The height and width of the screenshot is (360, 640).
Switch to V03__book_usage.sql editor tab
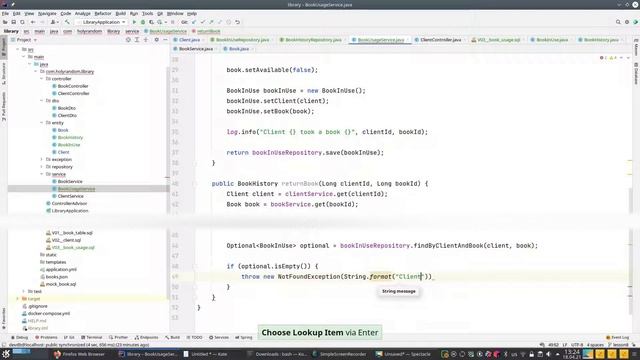click(x=498, y=40)
